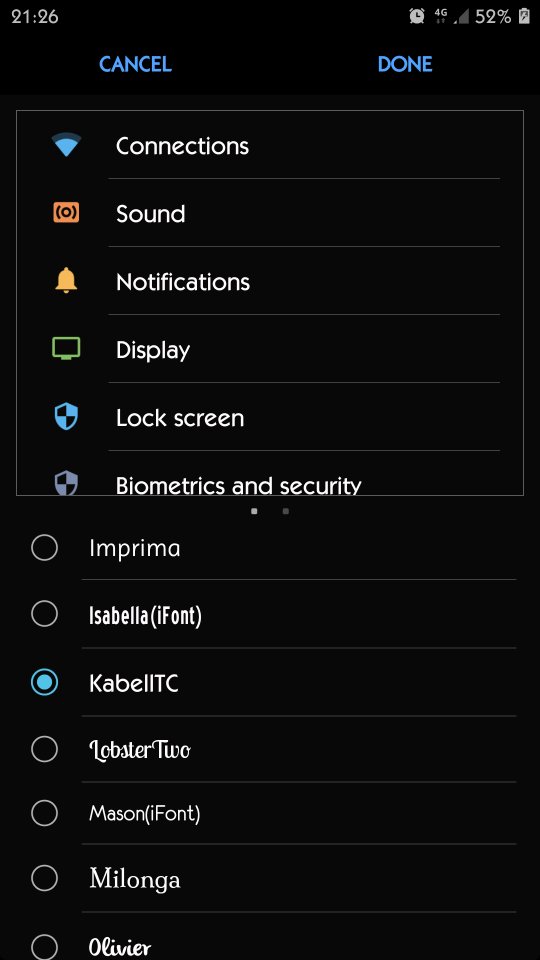Tap the Notifications bell icon
The image size is (540, 960).
click(x=66, y=281)
